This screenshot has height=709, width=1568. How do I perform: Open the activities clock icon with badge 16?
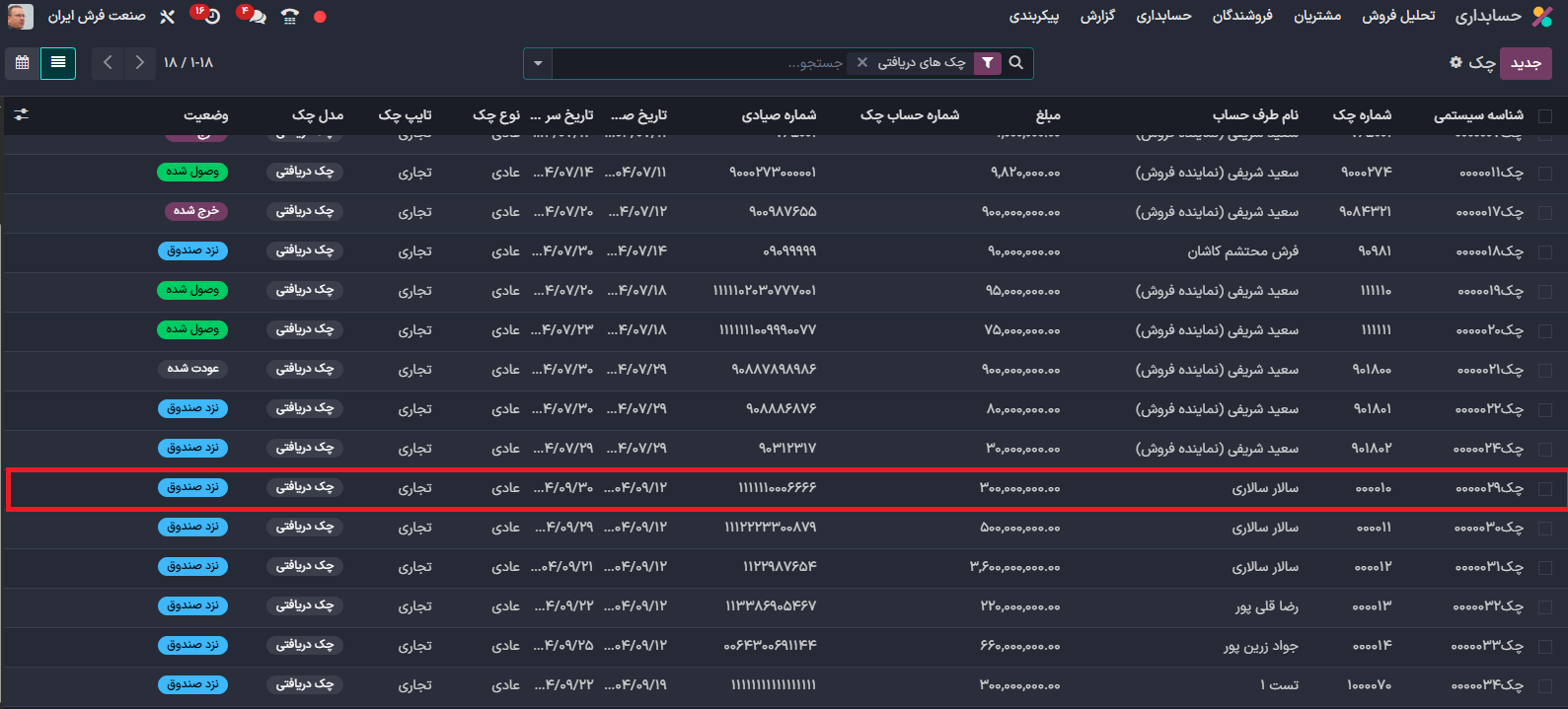point(210,17)
